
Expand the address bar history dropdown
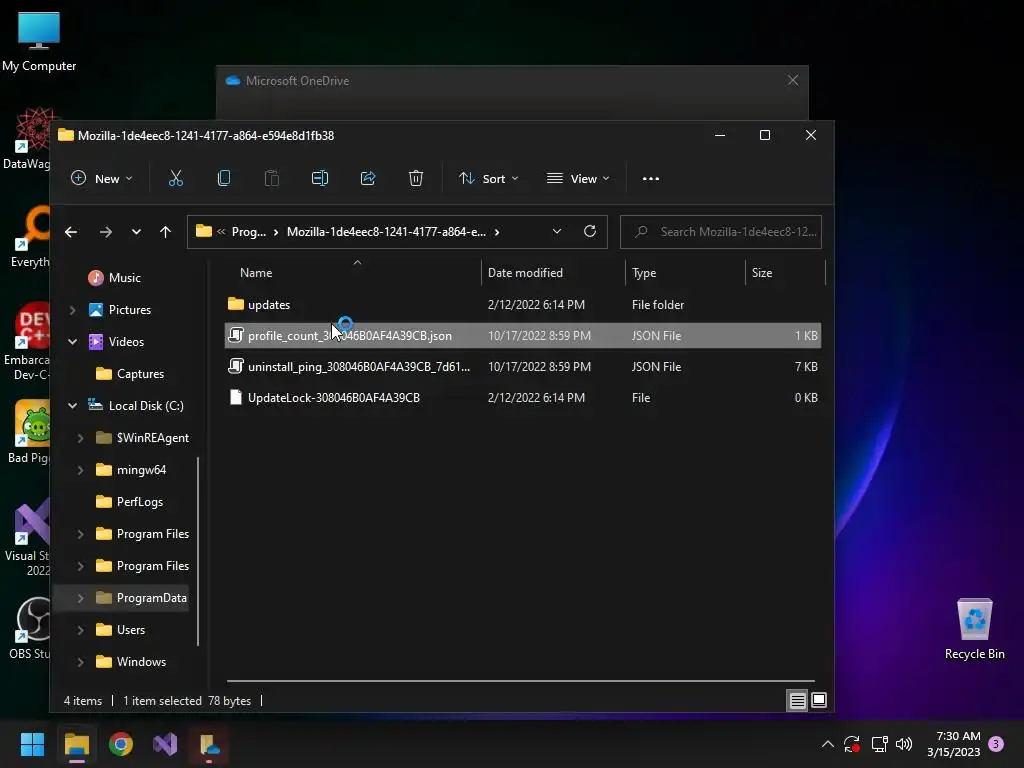[x=556, y=231]
